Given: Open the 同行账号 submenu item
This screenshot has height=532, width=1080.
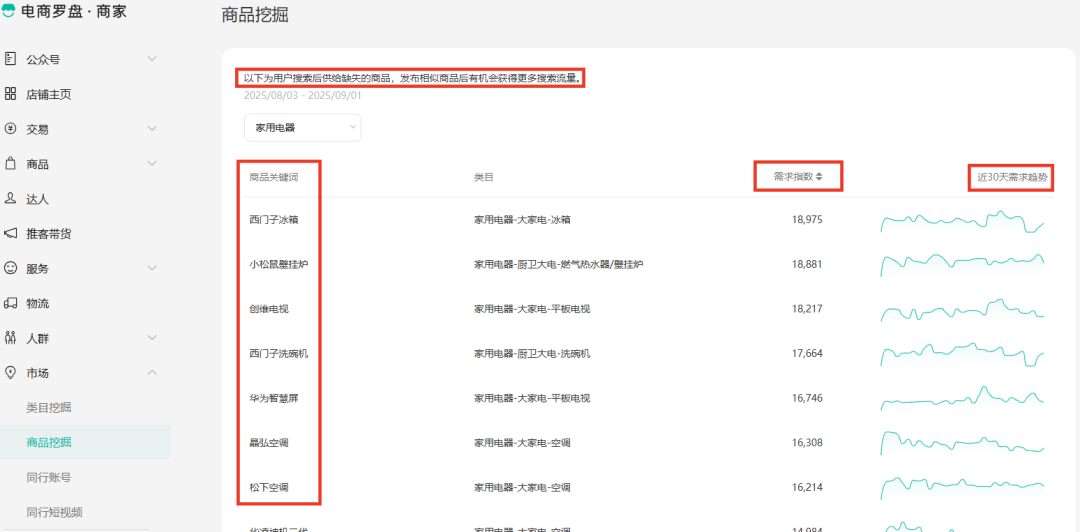Looking at the screenshot, I should point(49,477).
